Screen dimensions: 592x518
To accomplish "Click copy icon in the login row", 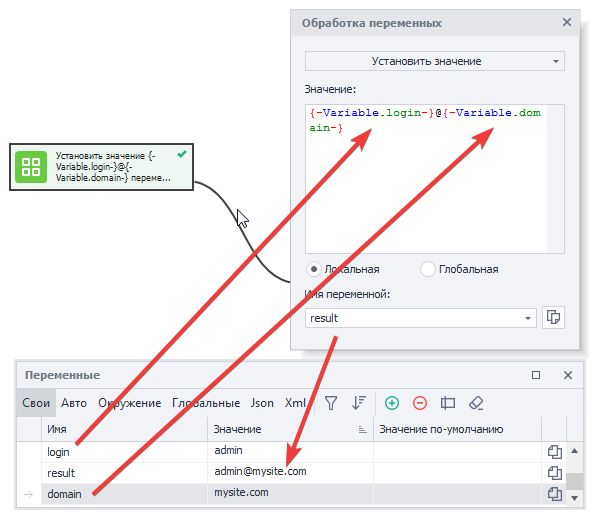I will (x=555, y=452).
